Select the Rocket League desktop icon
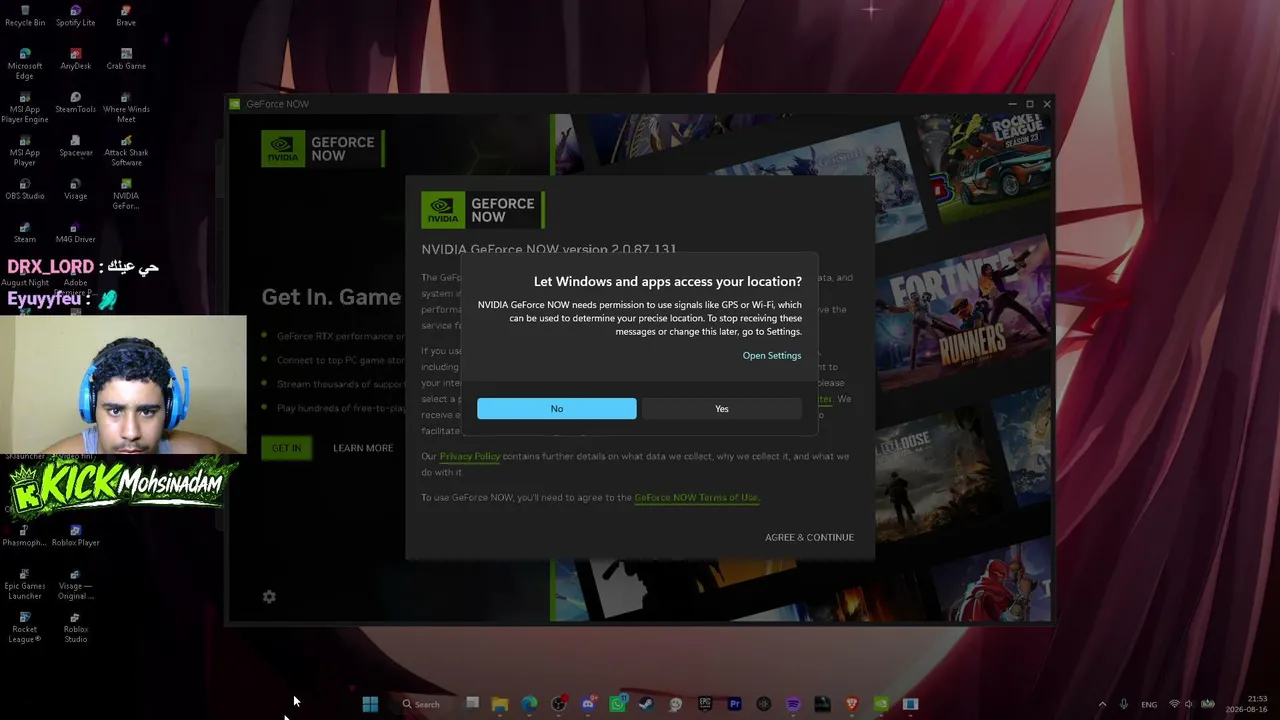1280x720 pixels. click(x=25, y=627)
